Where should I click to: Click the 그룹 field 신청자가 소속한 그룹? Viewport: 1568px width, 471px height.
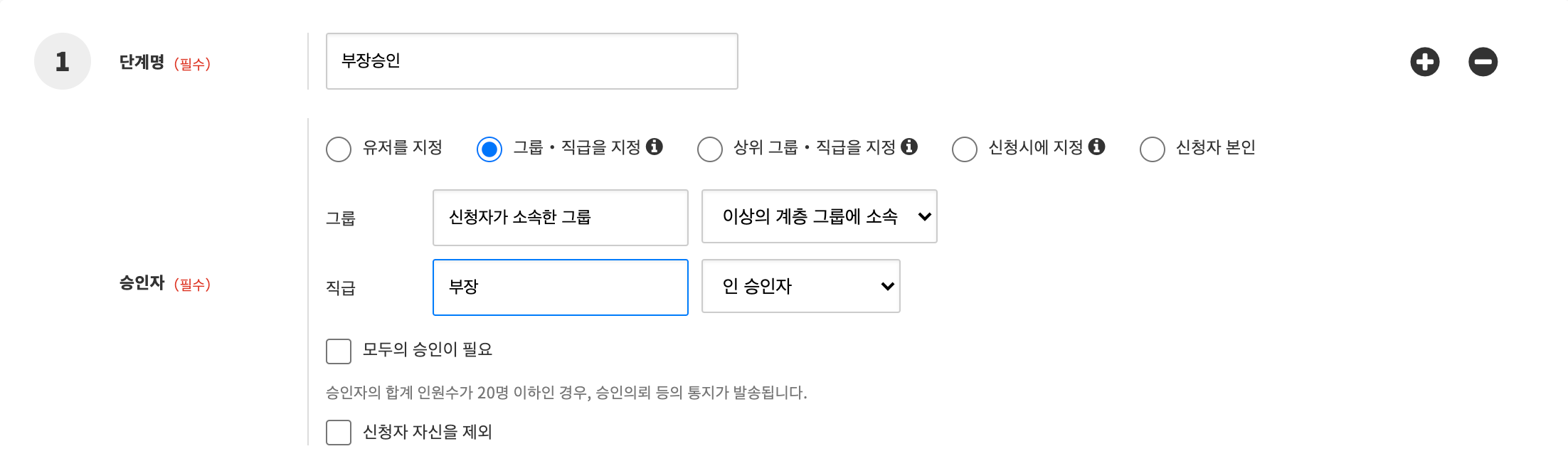click(560, 218)
